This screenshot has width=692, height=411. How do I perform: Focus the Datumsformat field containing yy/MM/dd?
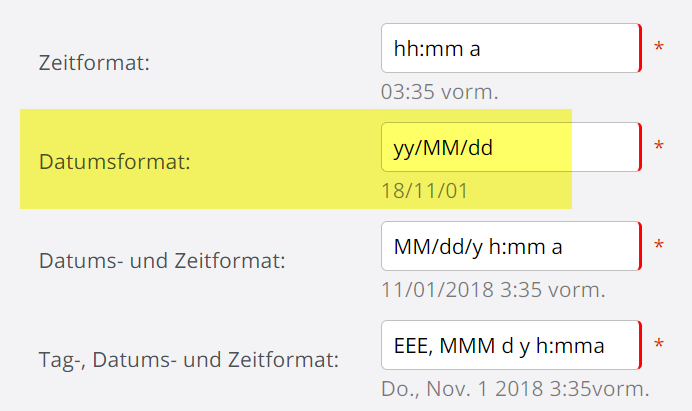click(510, 147)
